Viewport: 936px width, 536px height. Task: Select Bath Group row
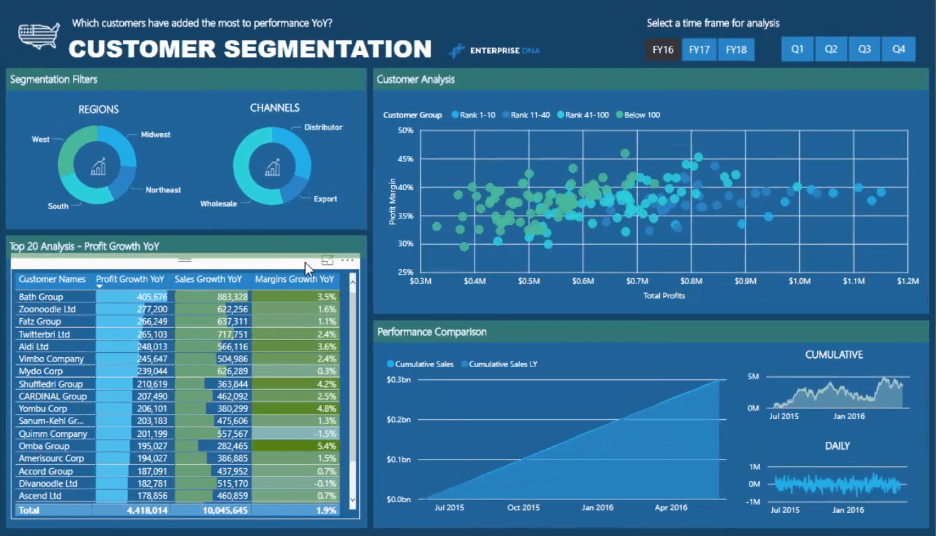[x=177, y=297]
